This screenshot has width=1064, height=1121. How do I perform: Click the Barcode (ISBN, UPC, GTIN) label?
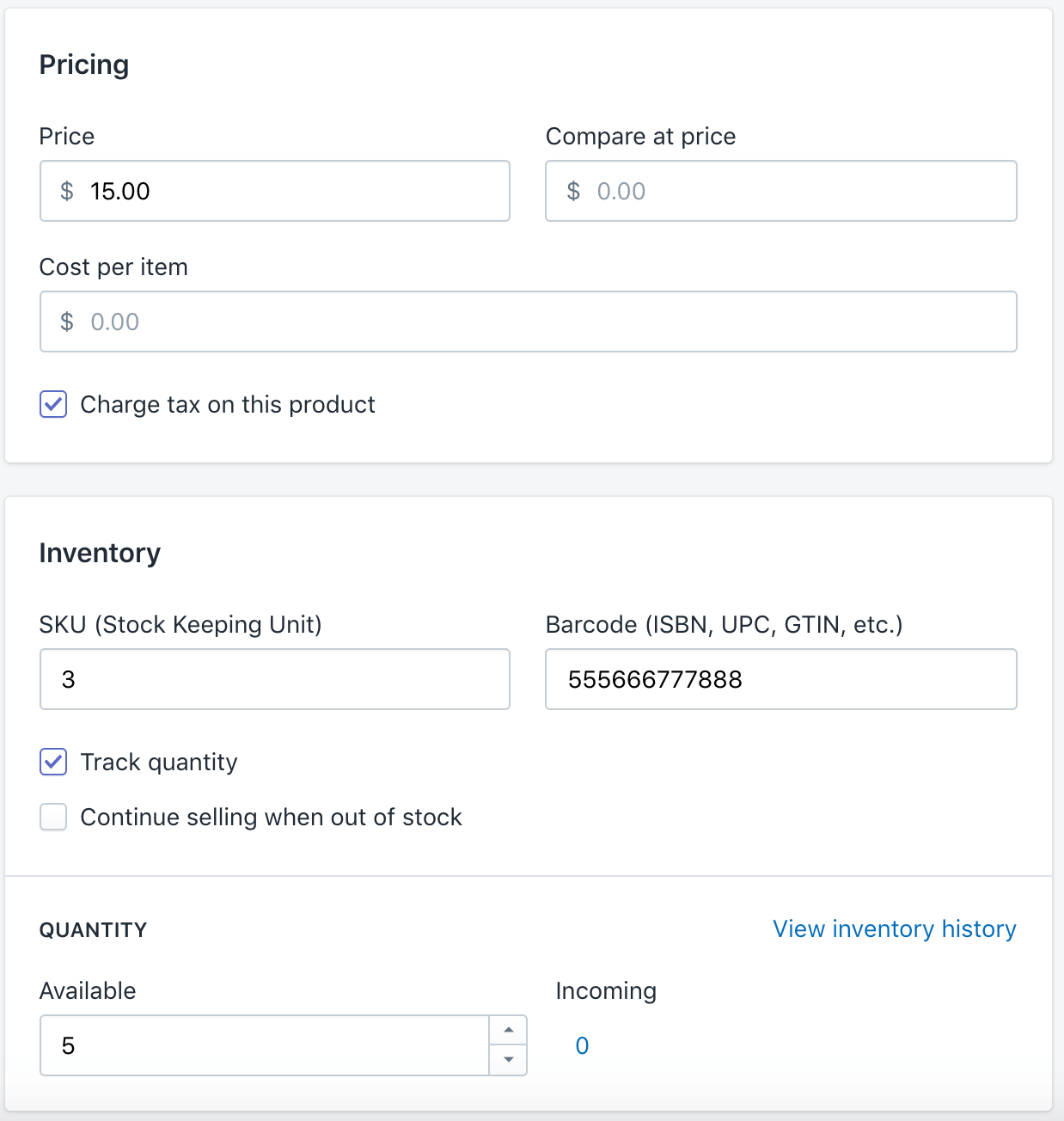pyautogui.click(x=725, y=624)
